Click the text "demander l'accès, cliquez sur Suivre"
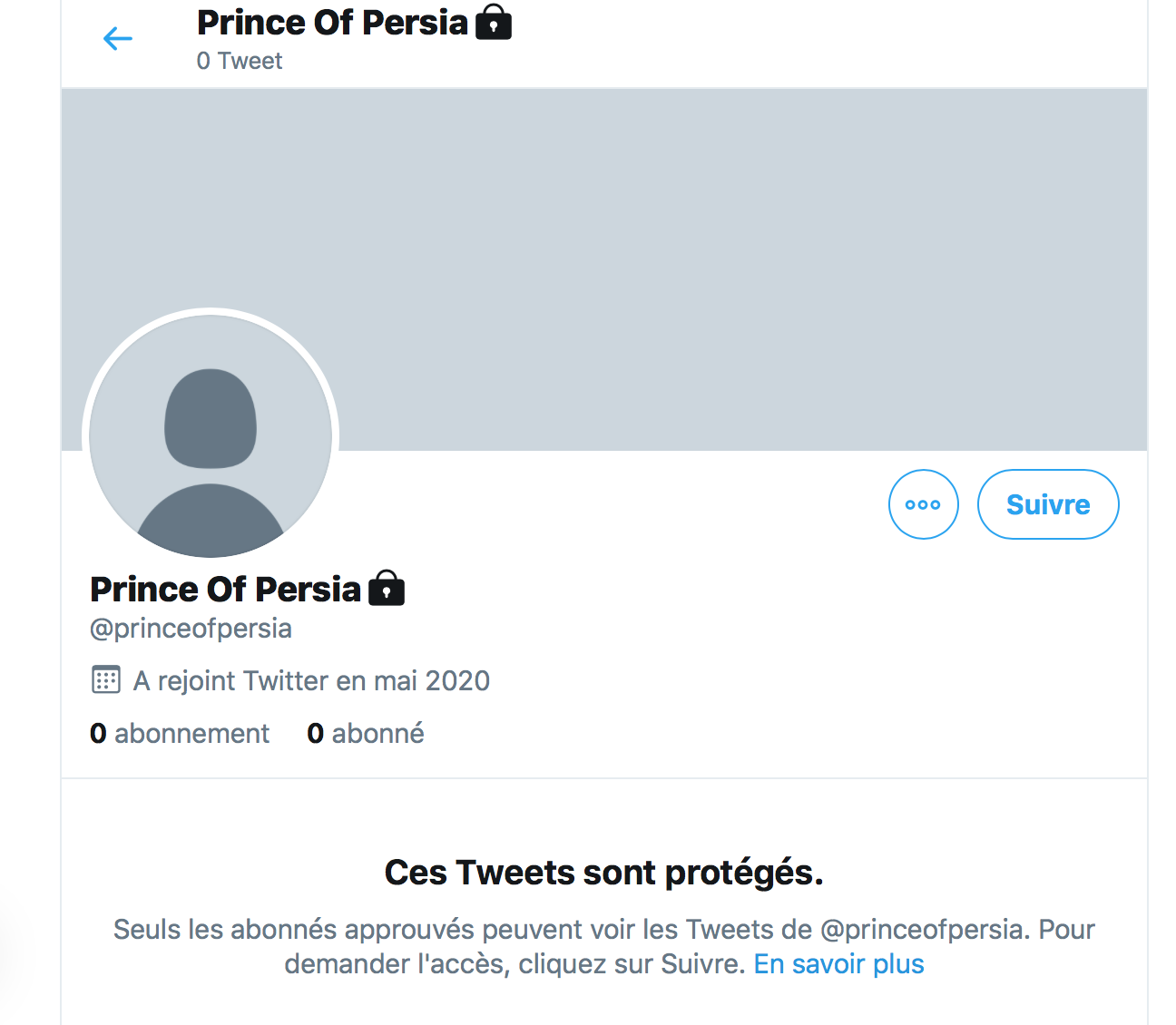This screenshot has width=1176, height=1025. pyautogui.click(x=514, y=963)
